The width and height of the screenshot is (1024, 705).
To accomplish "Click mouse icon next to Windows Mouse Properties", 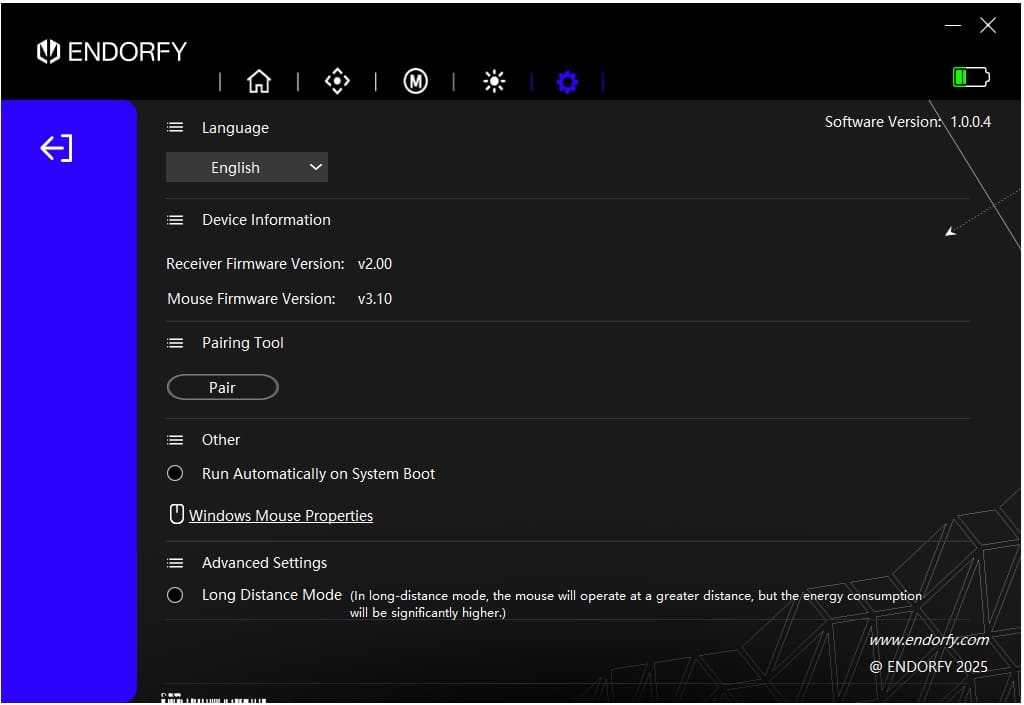I will [176, 514].
